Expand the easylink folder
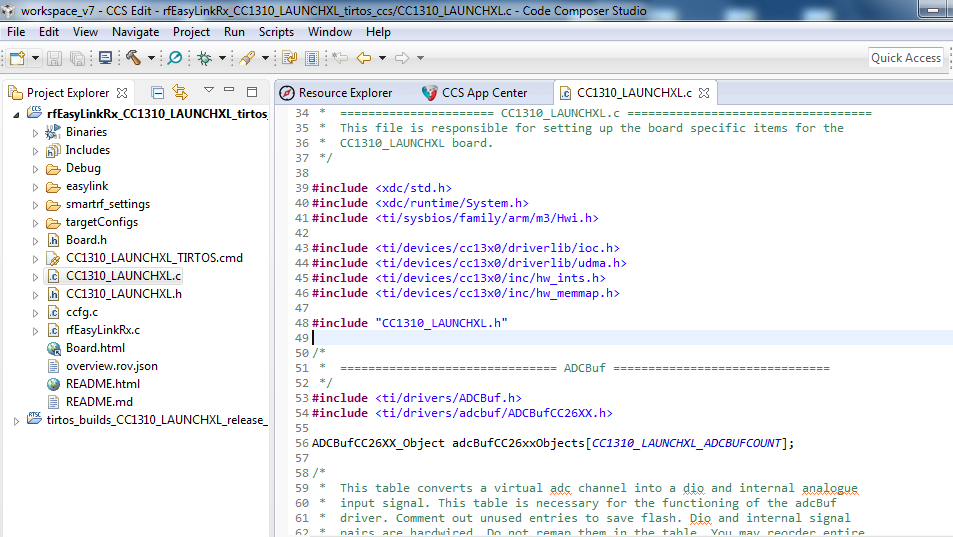 [x=35, y=187]
